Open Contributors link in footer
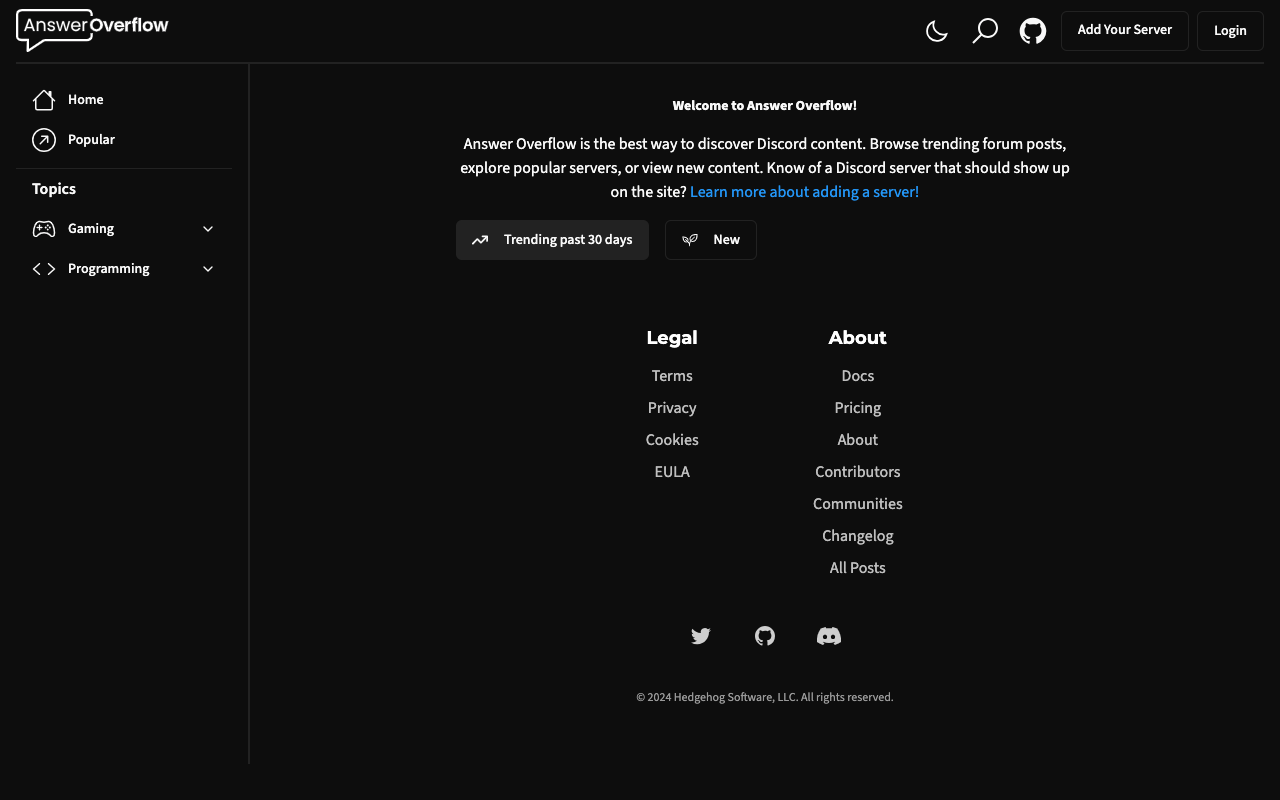 pyautogui.click(x=858, y=472)
